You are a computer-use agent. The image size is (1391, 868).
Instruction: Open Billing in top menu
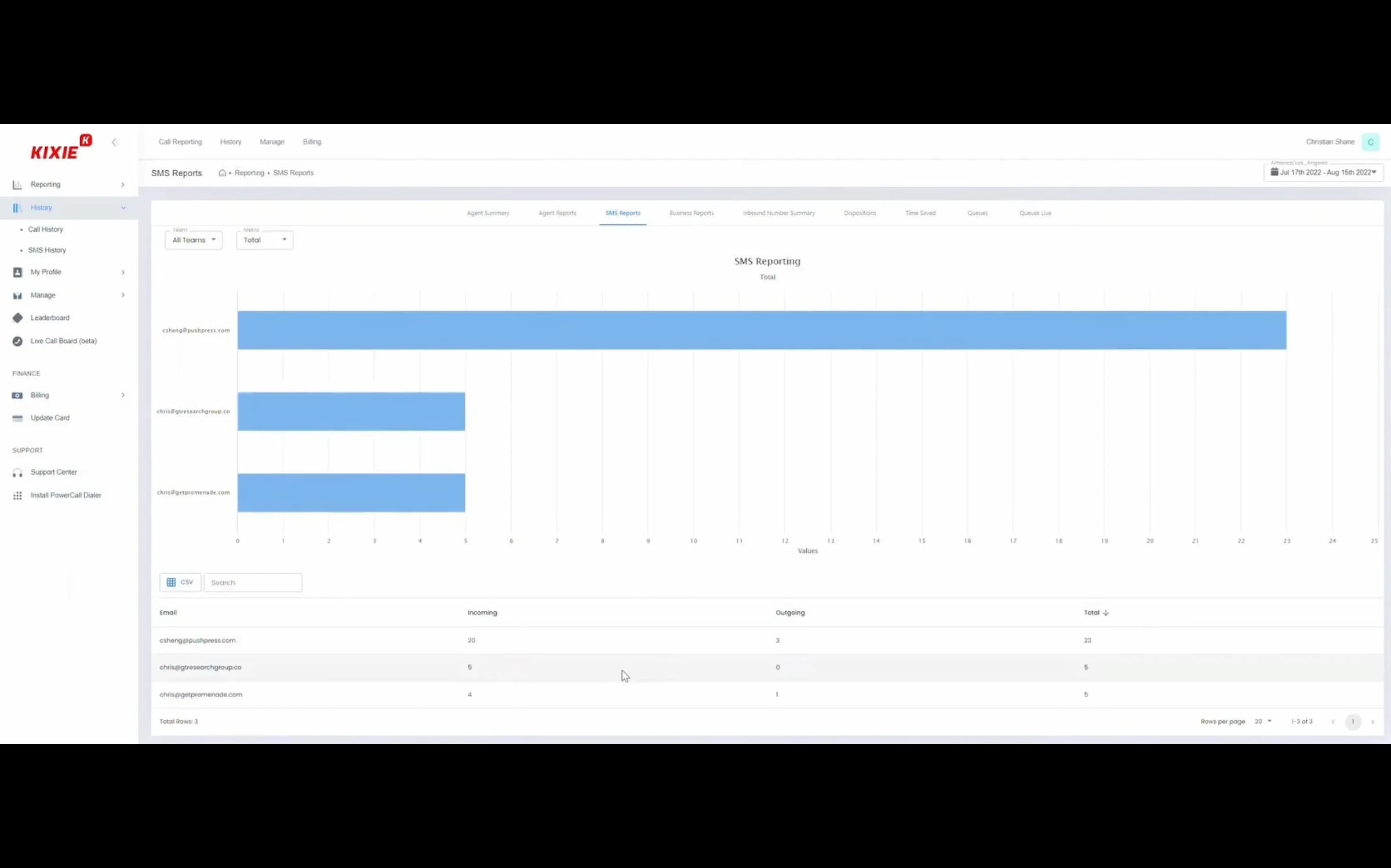(312, 142)
